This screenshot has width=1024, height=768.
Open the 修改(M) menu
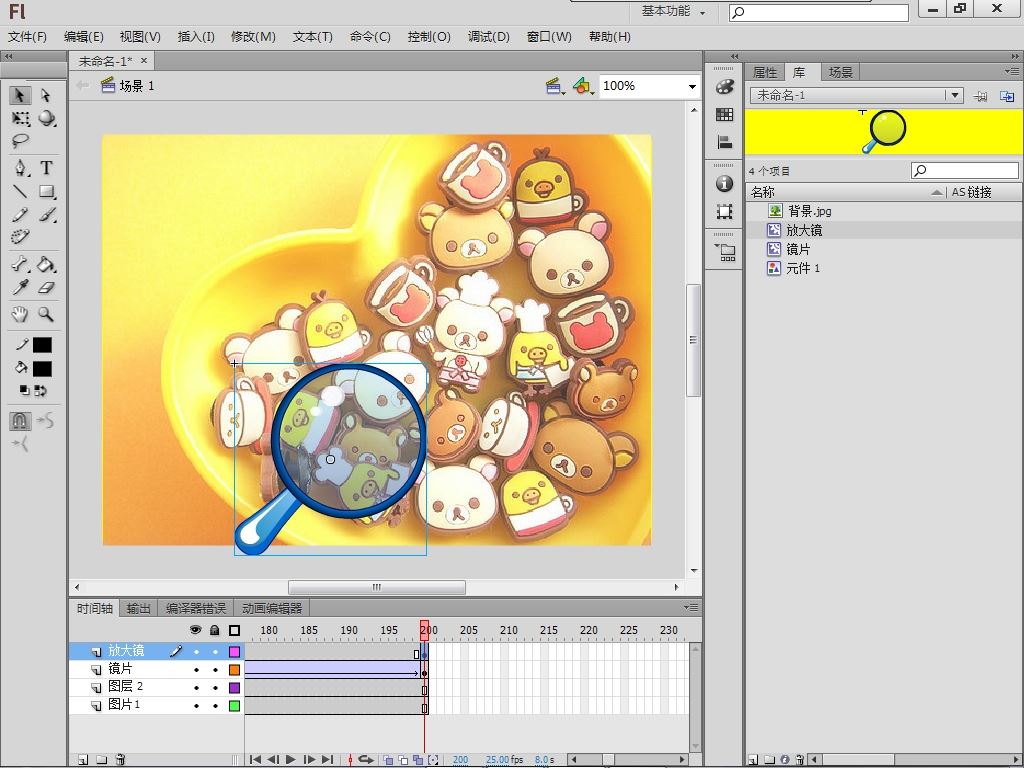pyautogui.click(x=253, y=37)
